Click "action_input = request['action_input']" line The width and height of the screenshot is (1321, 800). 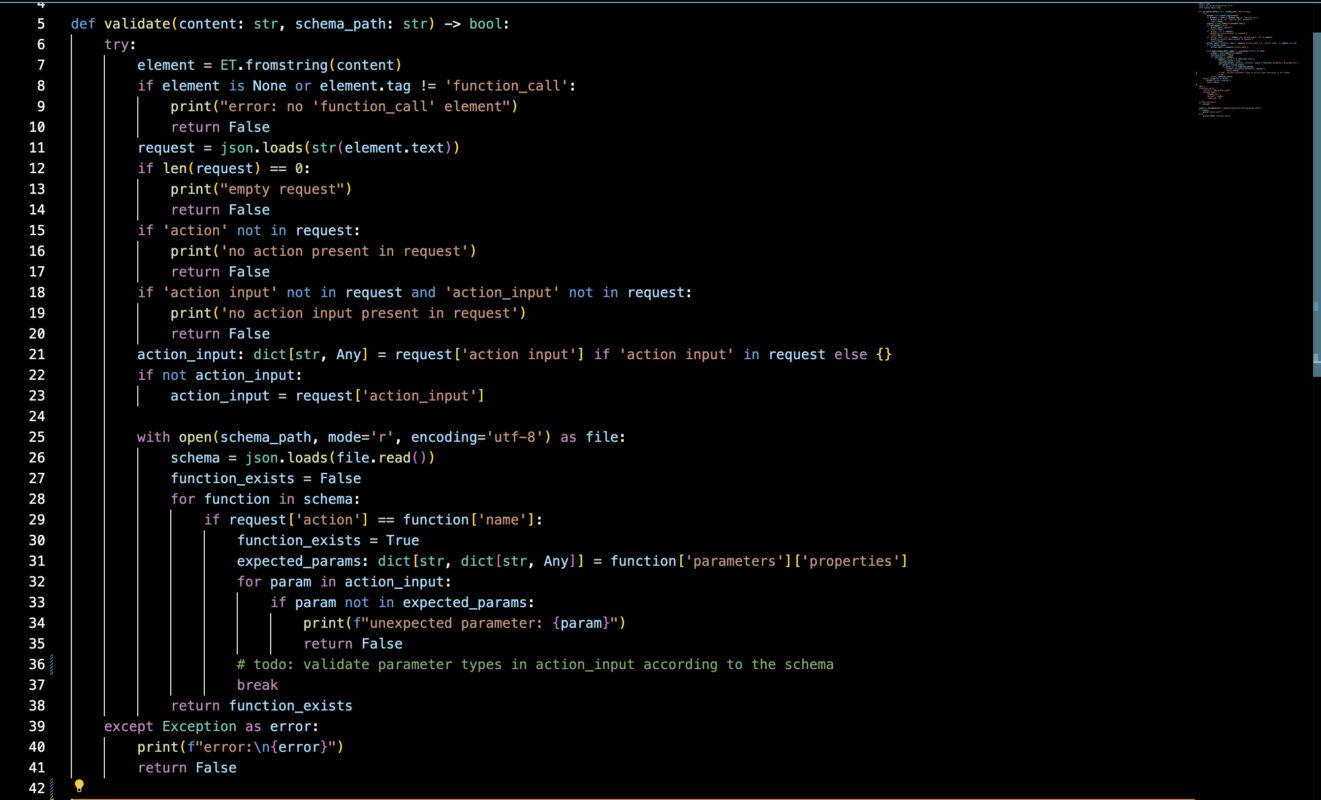(x=327, y=396)
